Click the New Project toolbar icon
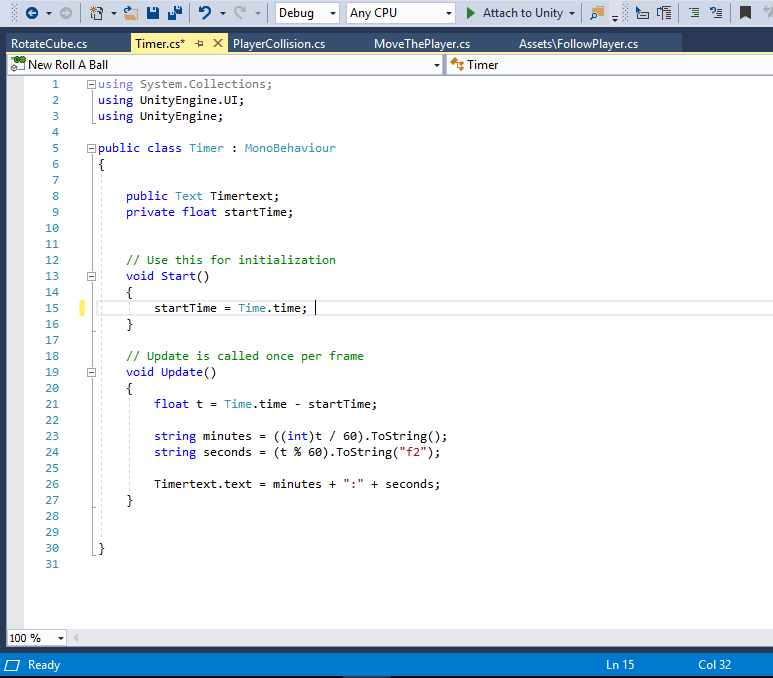This screenshot has height=678, width=773. pyautogui.click(x=97, y=13)
